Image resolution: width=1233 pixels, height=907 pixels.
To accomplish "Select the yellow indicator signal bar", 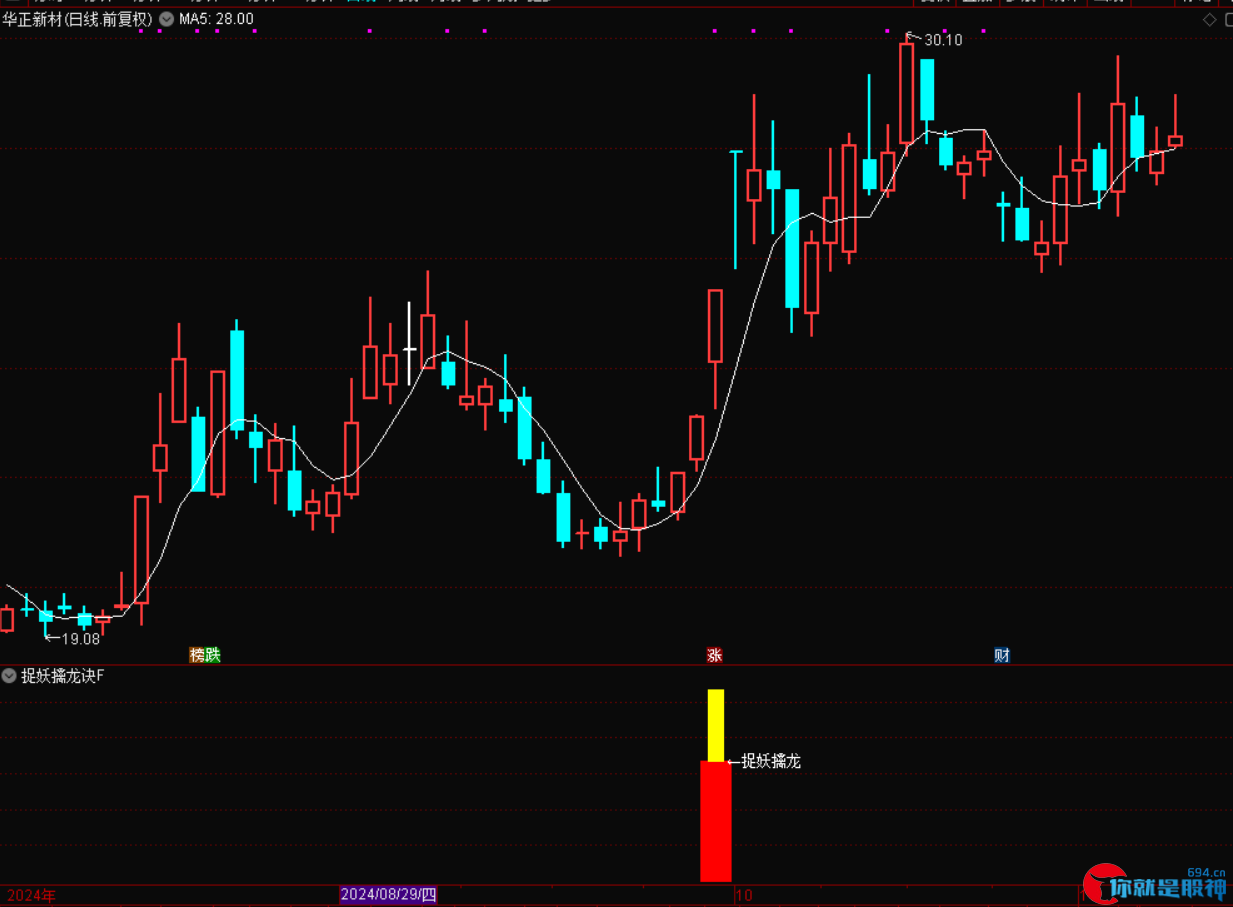I will pyautogui.click(x=716, y=725).
